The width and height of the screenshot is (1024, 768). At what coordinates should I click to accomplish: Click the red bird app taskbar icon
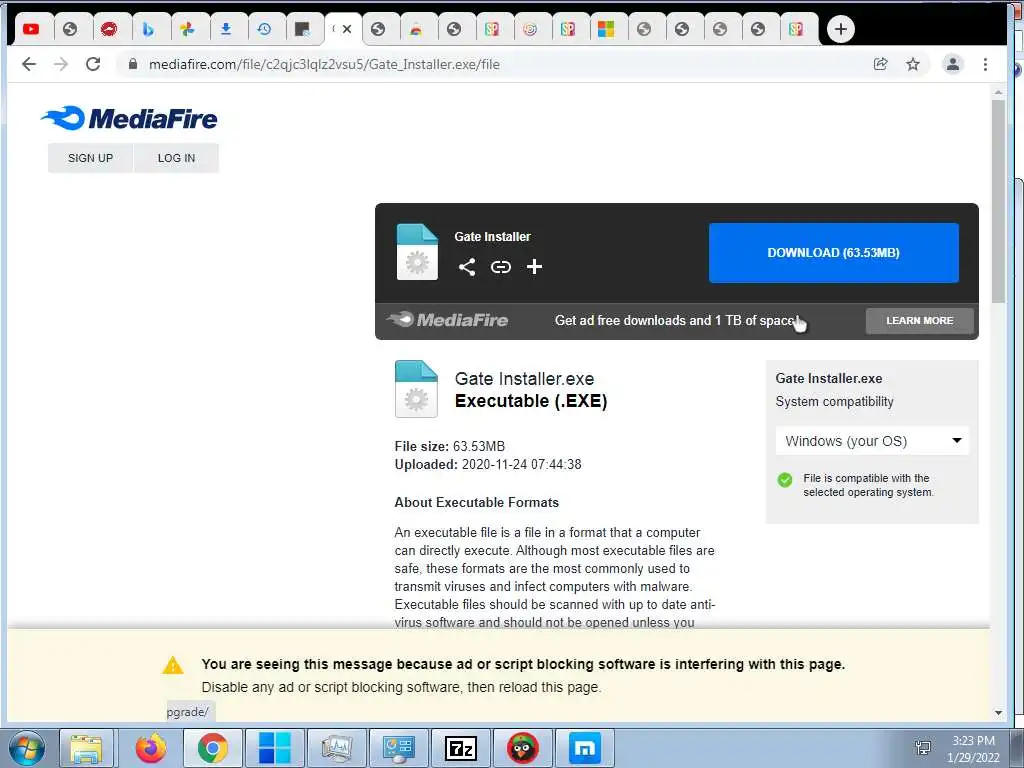[523, 748]
